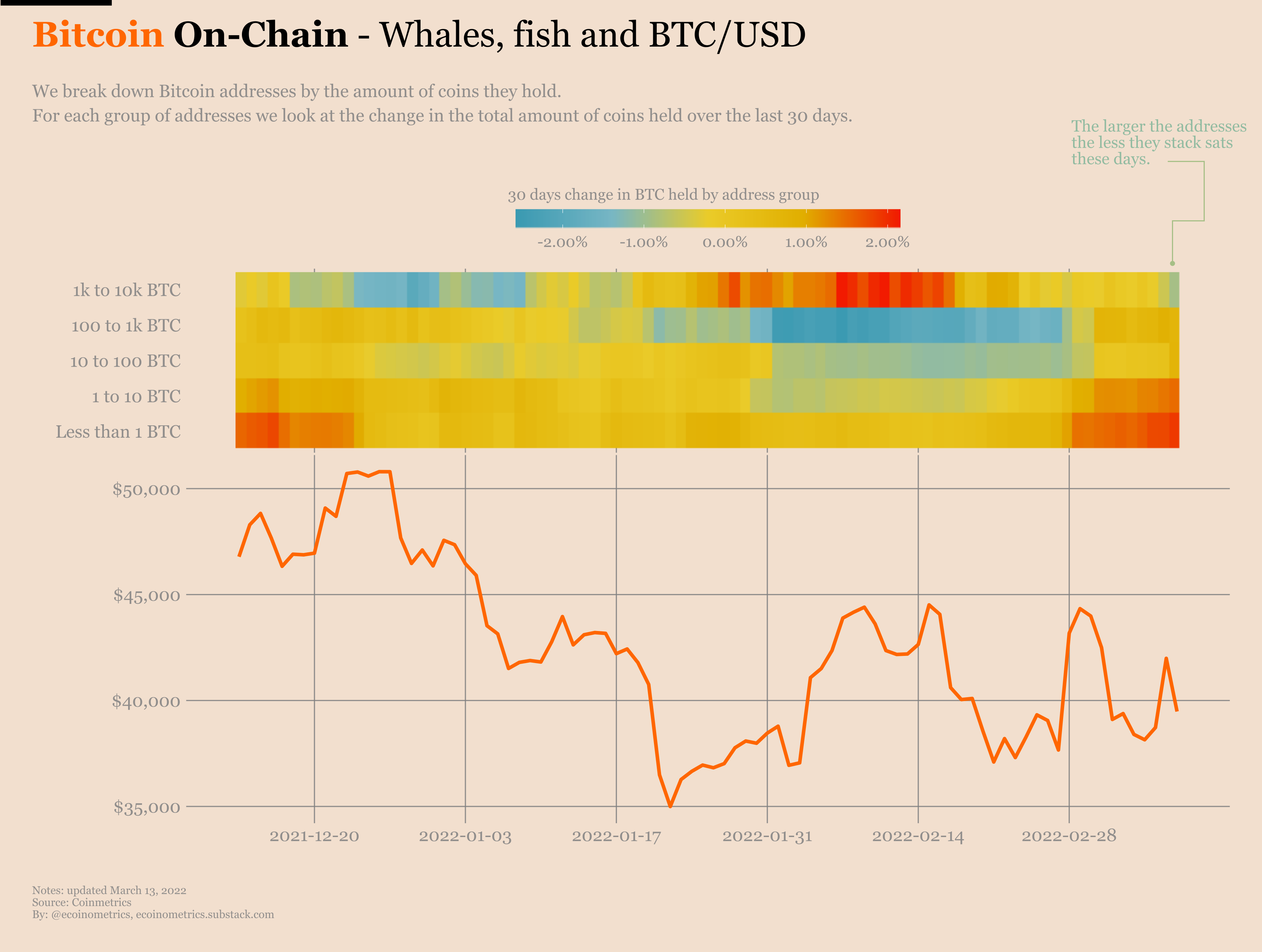Select the "100 to 1k BTC" row label
Screen dimensions: 1262x952
click(126, 326)
